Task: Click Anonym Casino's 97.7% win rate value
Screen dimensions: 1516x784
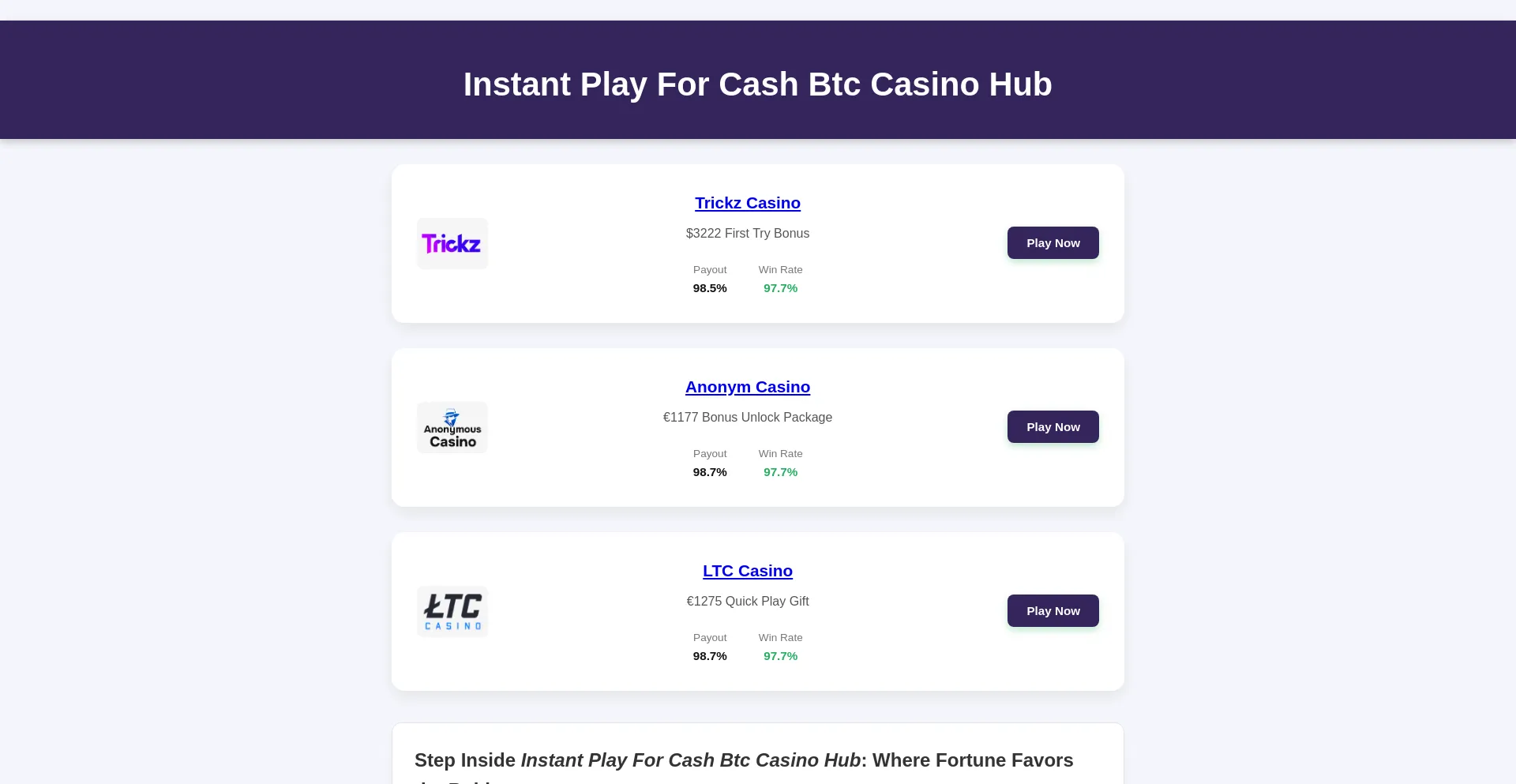Action: 780,472
